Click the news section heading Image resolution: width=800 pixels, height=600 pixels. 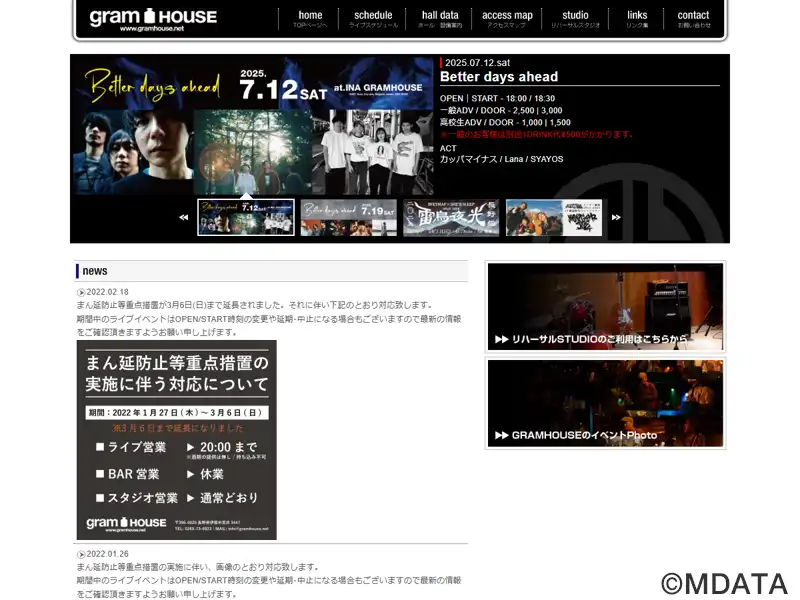95,271
